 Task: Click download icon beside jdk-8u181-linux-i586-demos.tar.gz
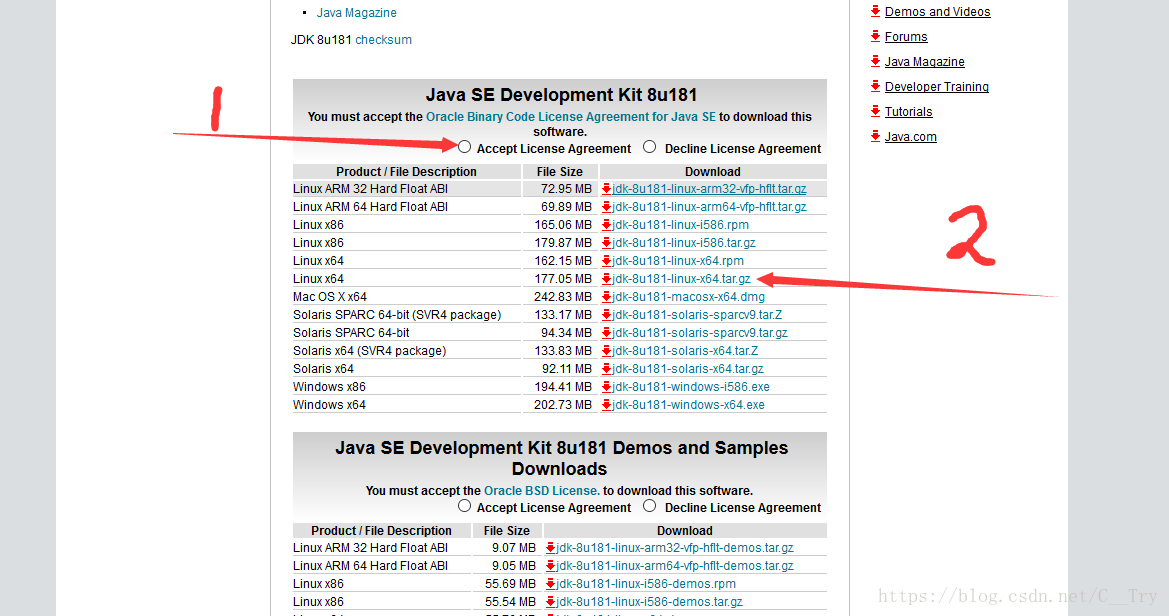[x=551, y=602]
